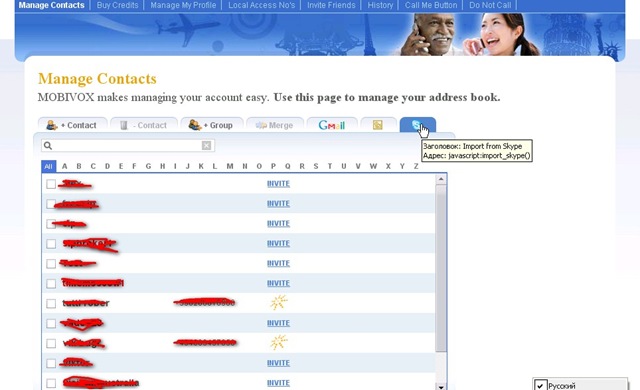Open the Buy Credits menu item
The height and width of the screenshot is (390, 640).
[117, 5]
